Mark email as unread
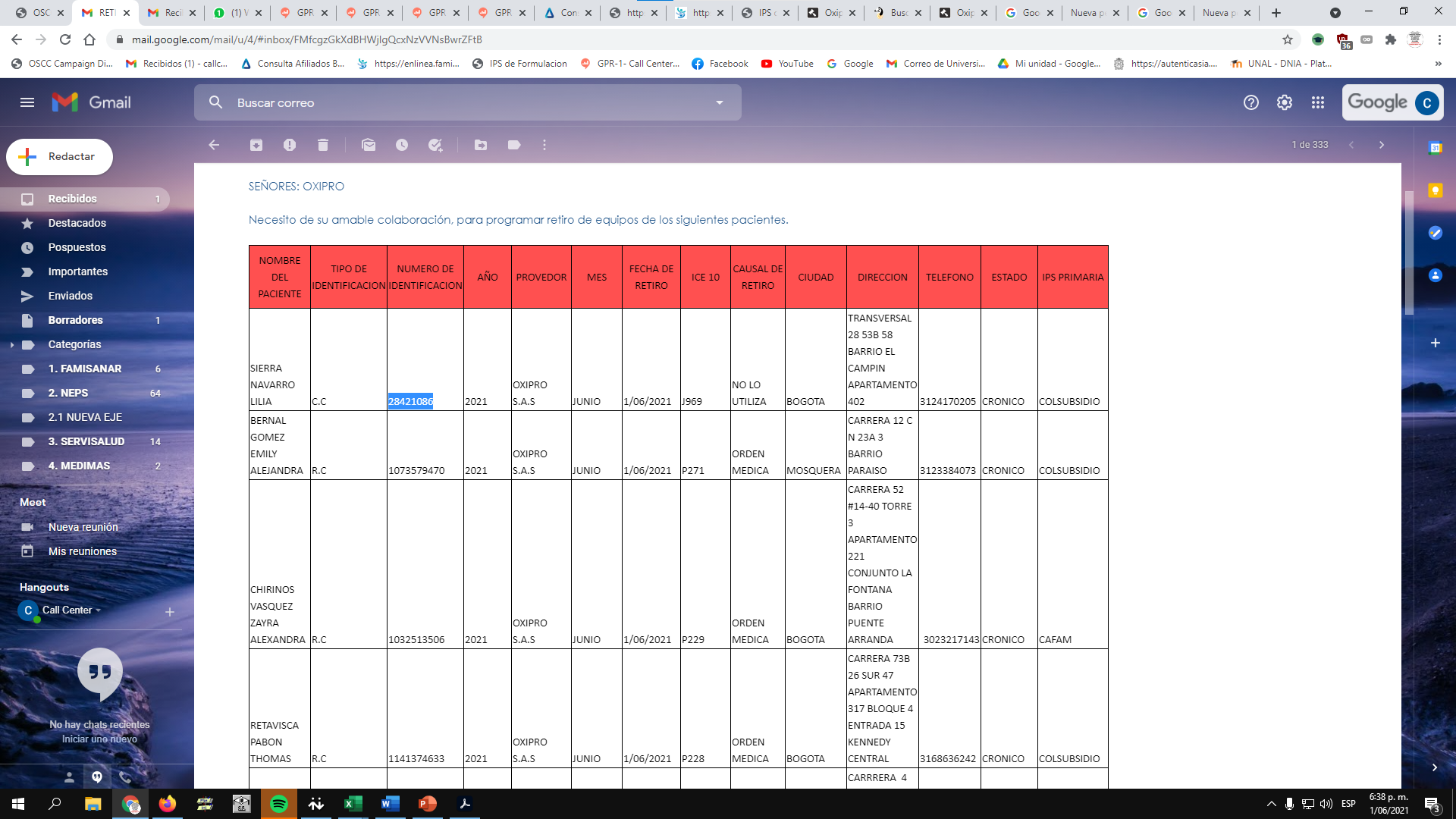The height and width of the screenshot is (819, 1456). [369, 145]
